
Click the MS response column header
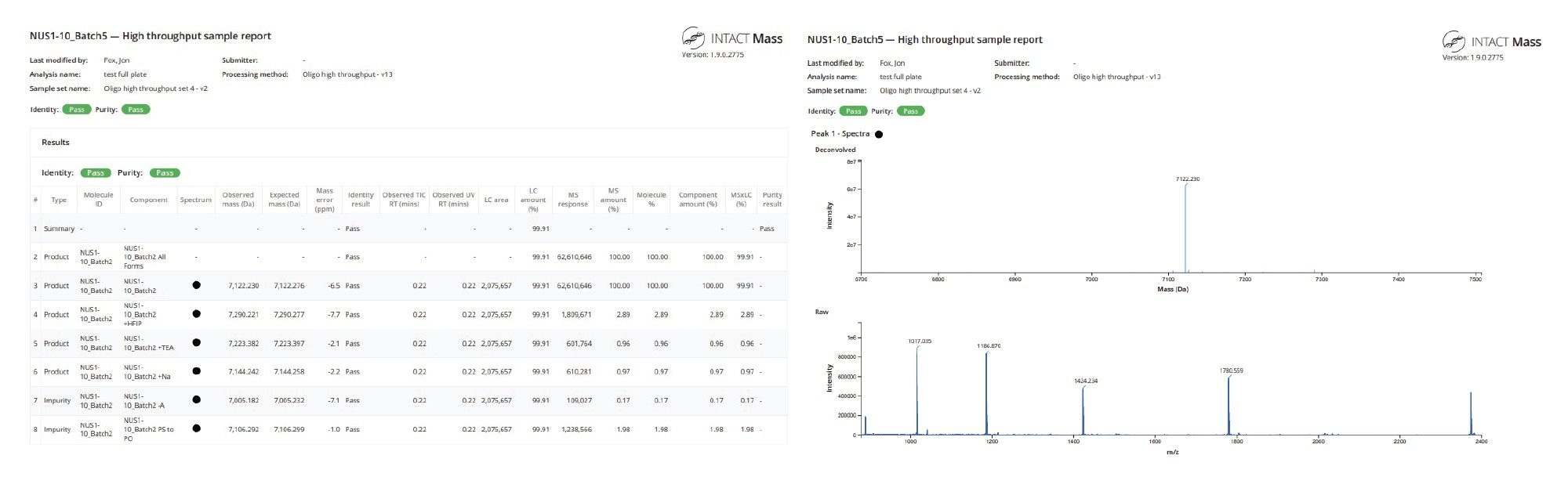click(572, 200)
